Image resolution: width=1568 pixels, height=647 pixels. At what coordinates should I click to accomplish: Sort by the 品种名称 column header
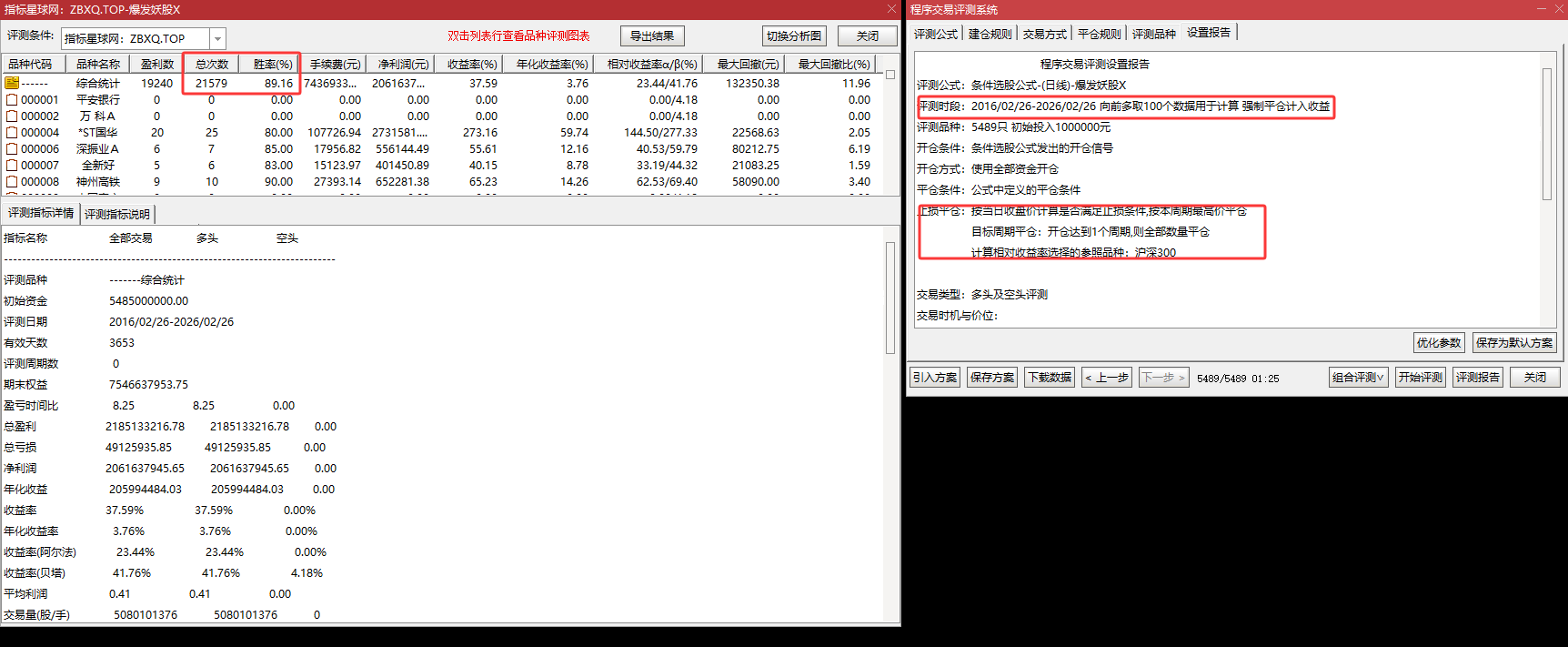pos(98,65)
